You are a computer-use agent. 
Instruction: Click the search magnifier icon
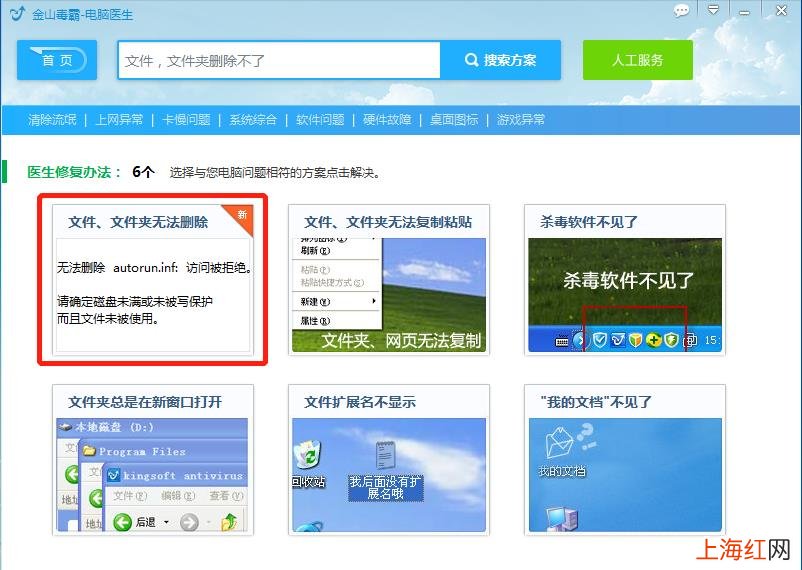pyautogui.click(x=471, y=60)
